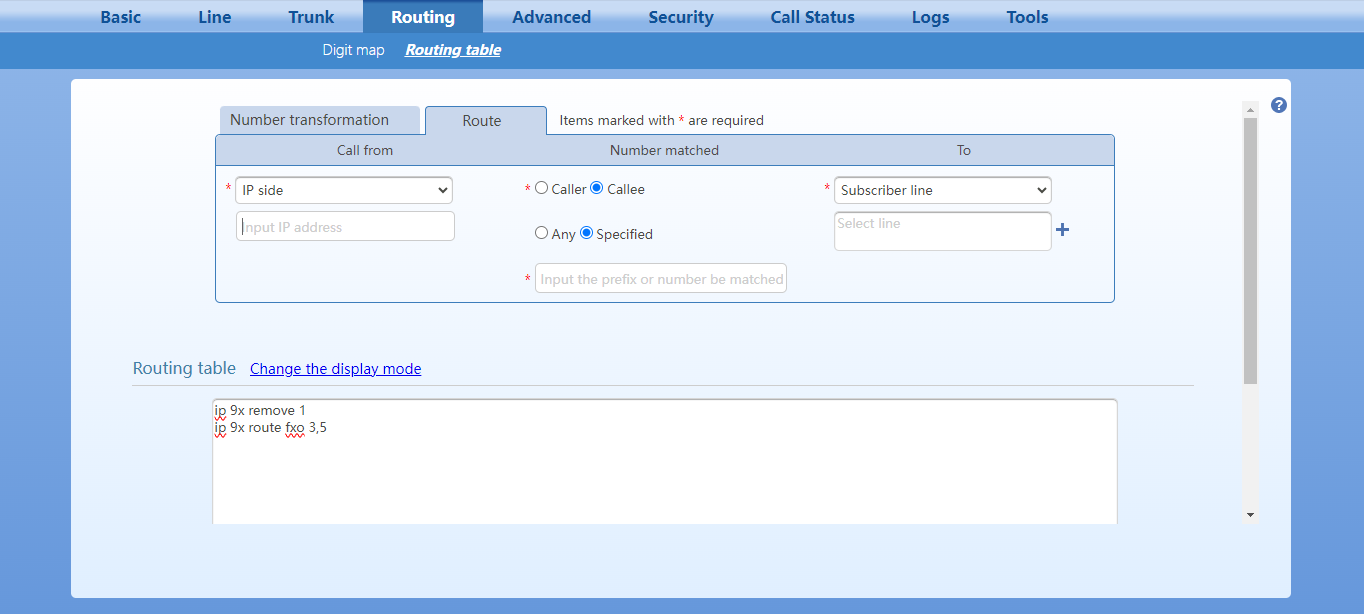Image resolution: width=1364 pixels, height=614 pixels.
Task: Expand the Subscriber line dropdown
Action: tap(942, 190)
